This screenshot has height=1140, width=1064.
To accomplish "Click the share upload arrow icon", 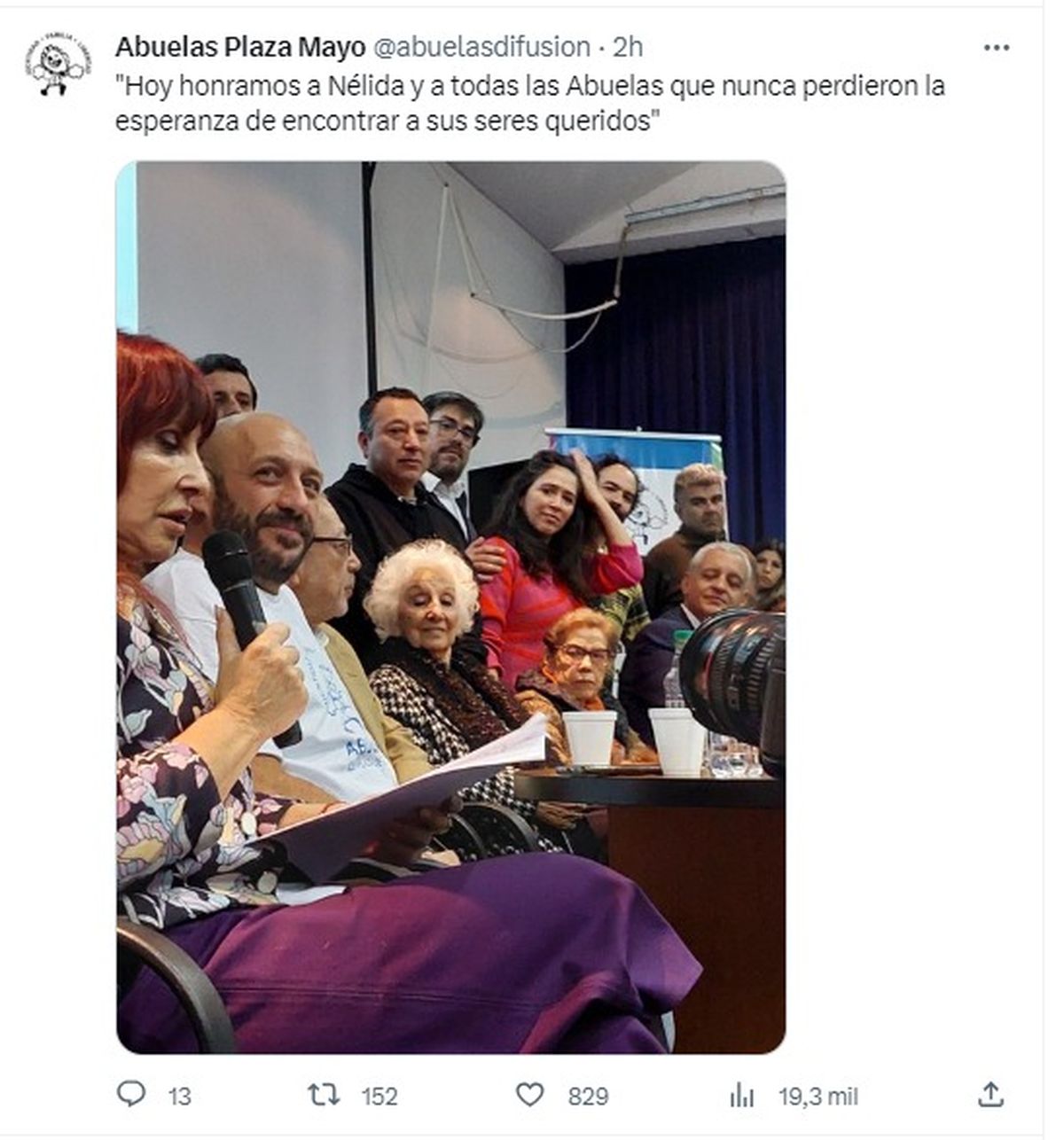I will click(x=991, y=1095).
